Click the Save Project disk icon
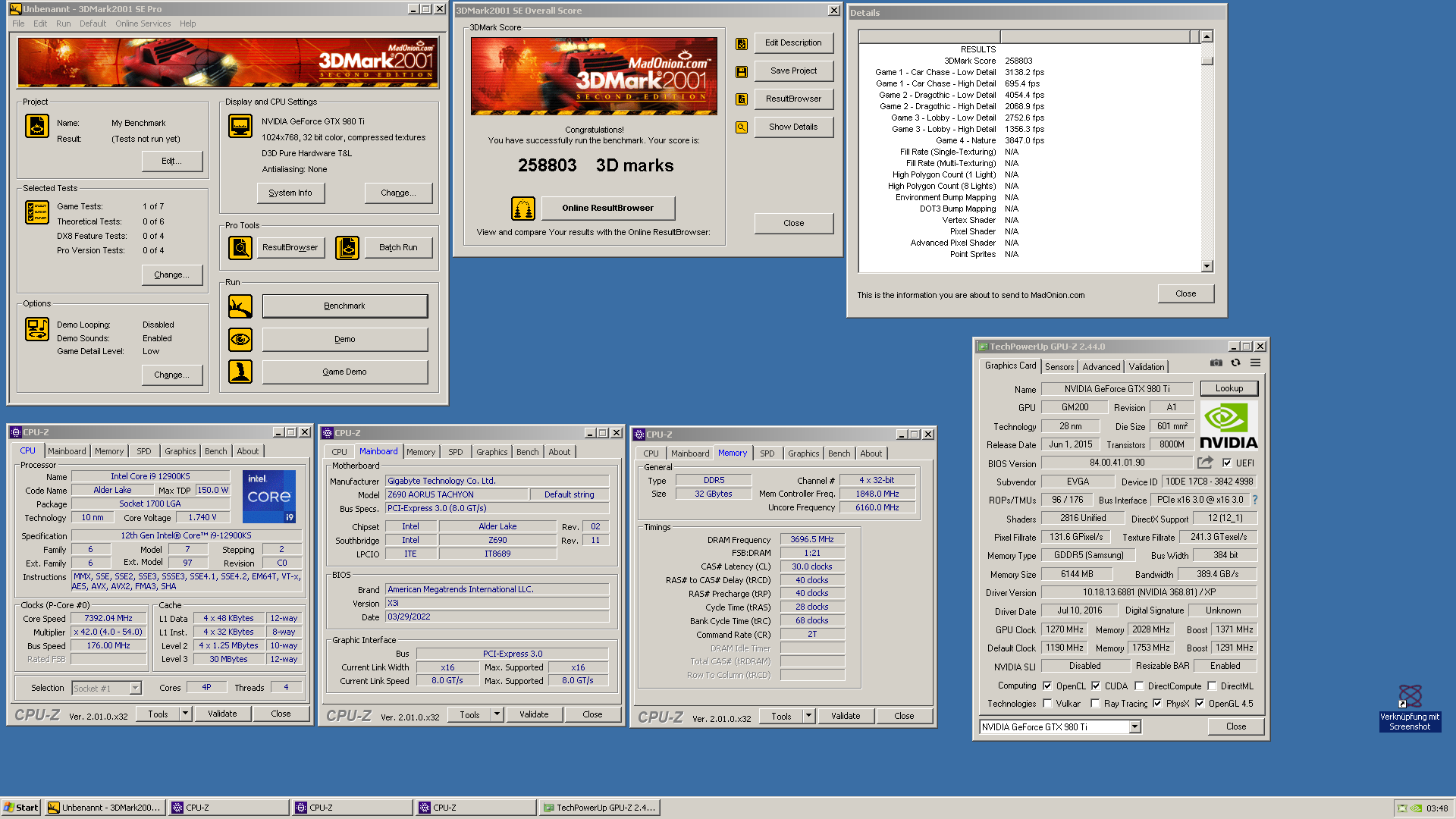This screenshot has height=819, width=1456. click(742, 72)
